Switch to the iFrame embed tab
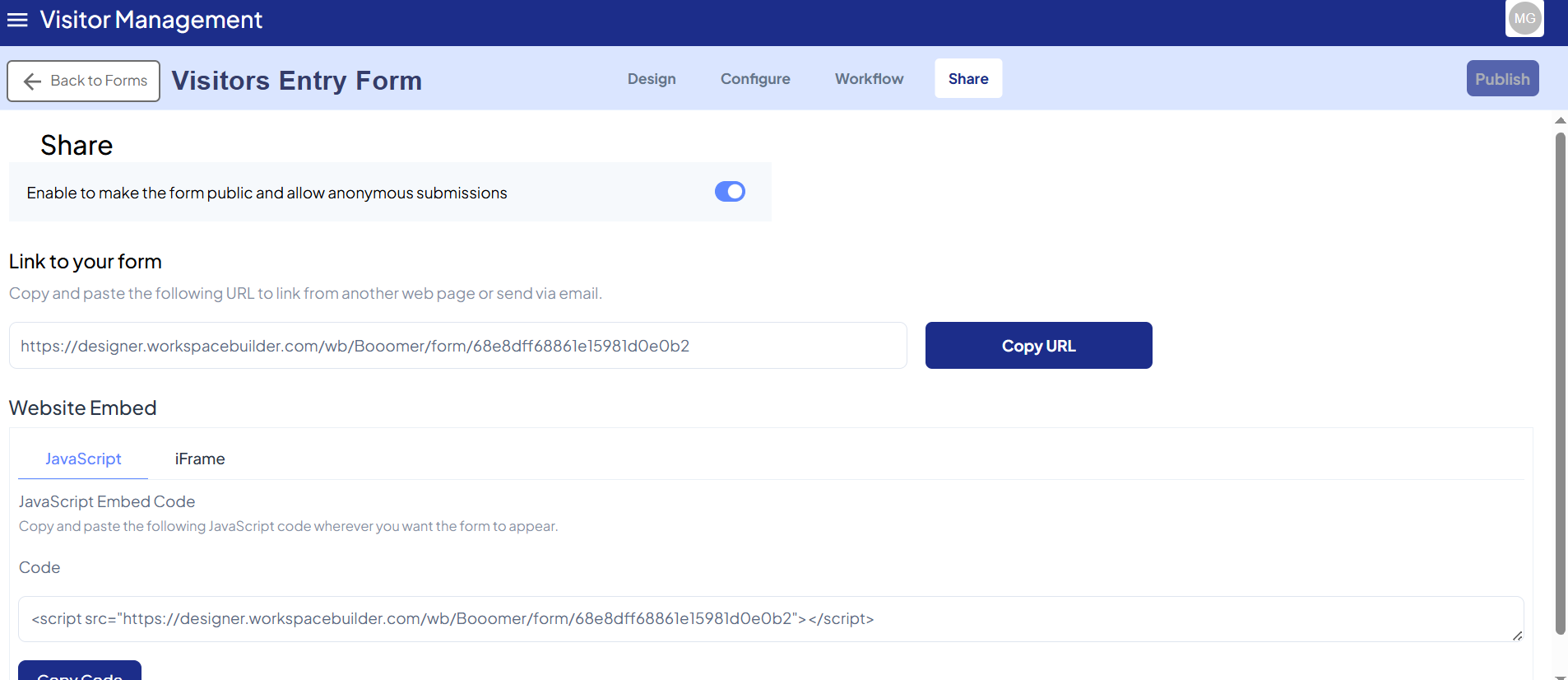Screen dimensions: 1568x680 click(200, 459)
